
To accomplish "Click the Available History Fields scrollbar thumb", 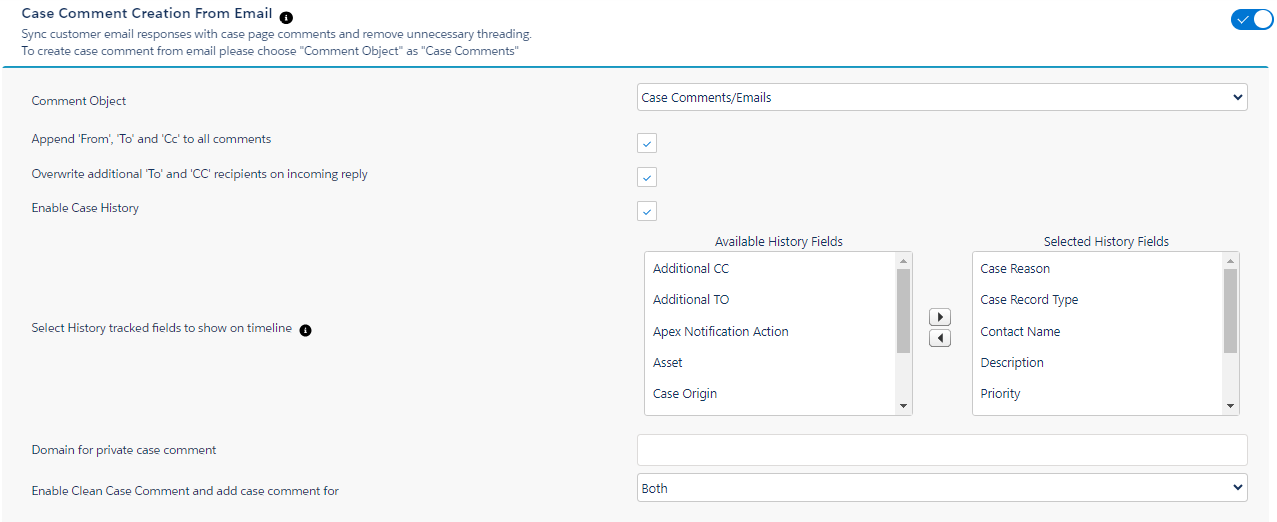I will 903,311.
